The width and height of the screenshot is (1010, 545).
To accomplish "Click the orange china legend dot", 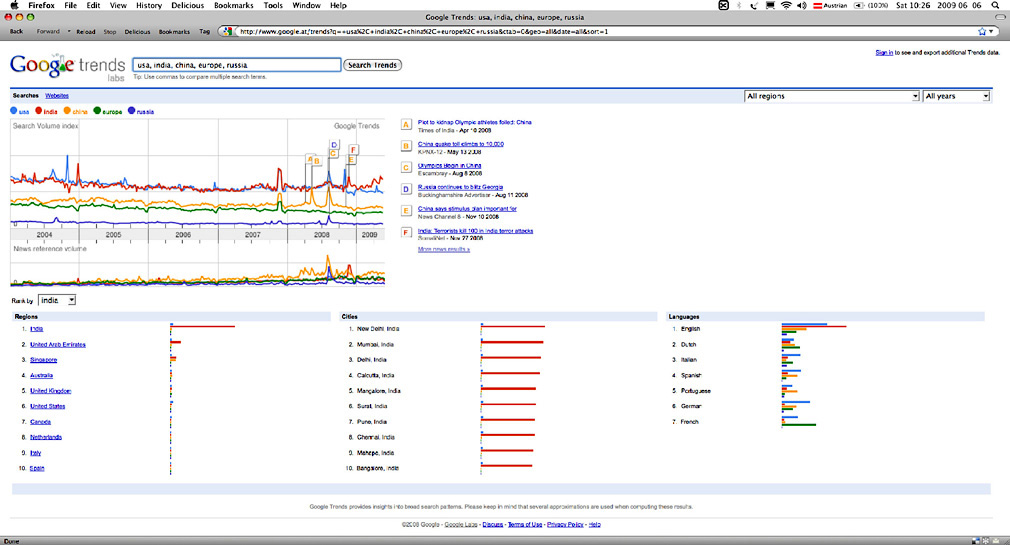I will (67, 112).
